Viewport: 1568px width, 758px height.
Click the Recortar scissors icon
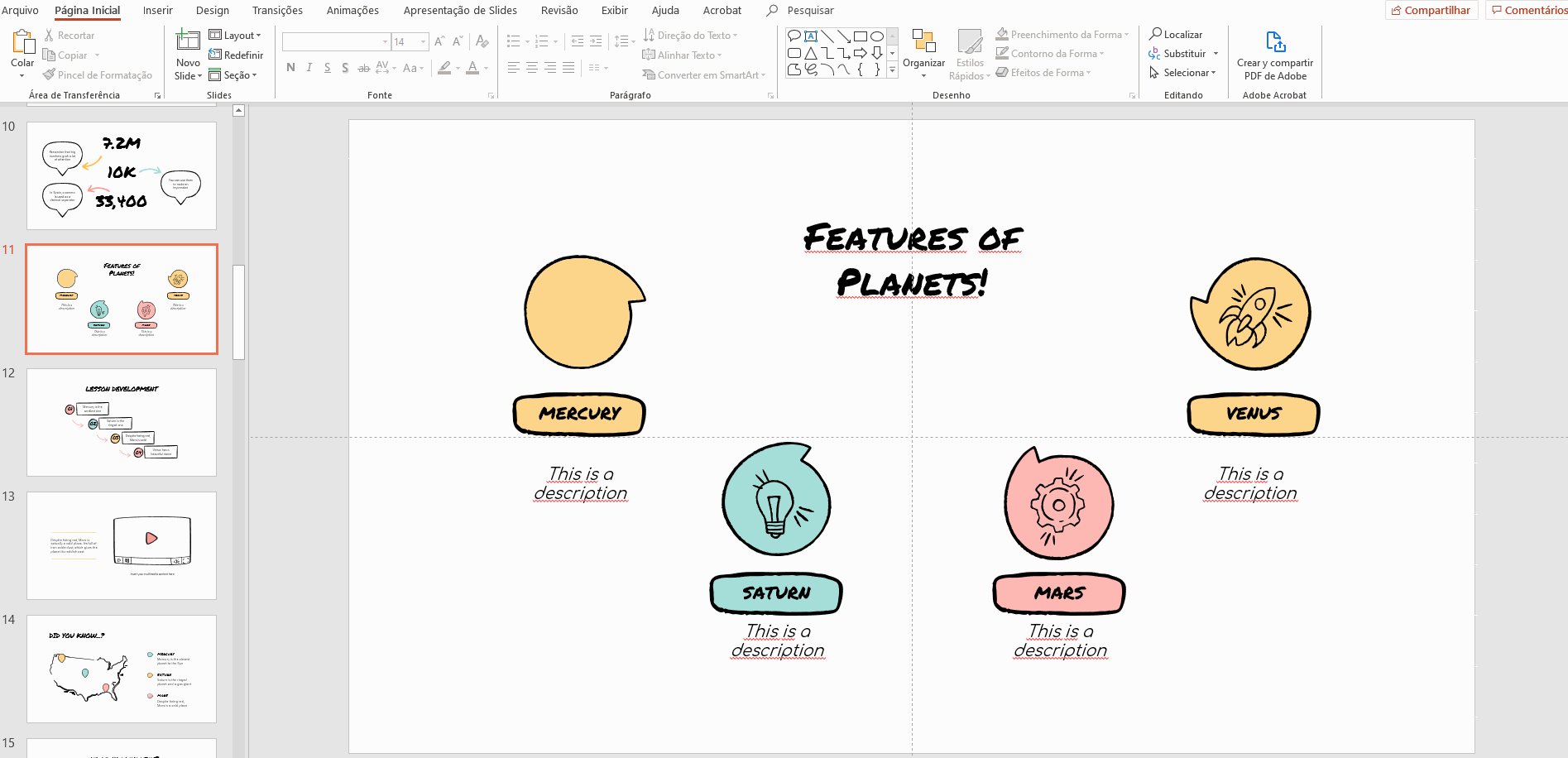coord(50,36)
